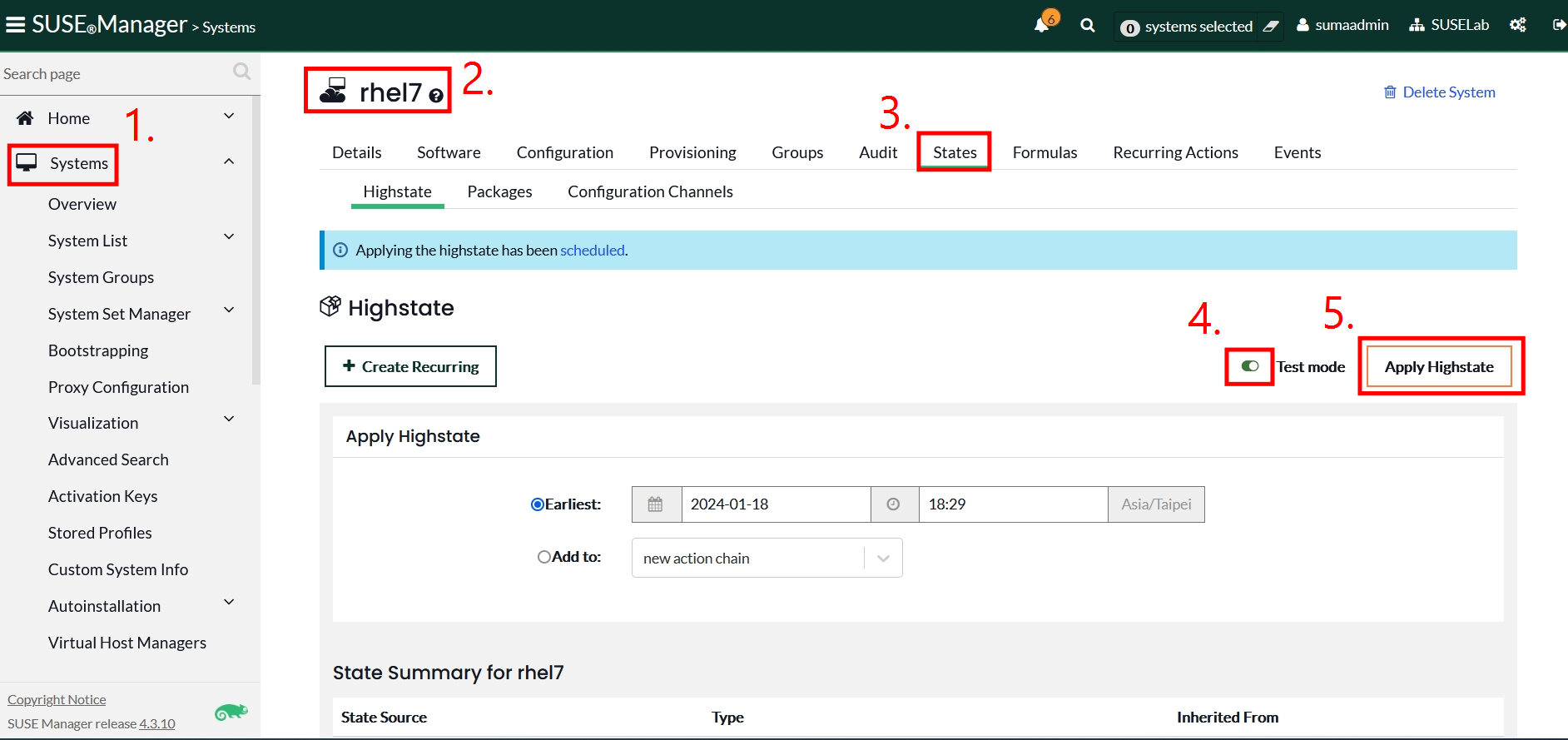Switch to the Details tab
This screenshot has width=1568, height=740.
click(x=356, y=152)
